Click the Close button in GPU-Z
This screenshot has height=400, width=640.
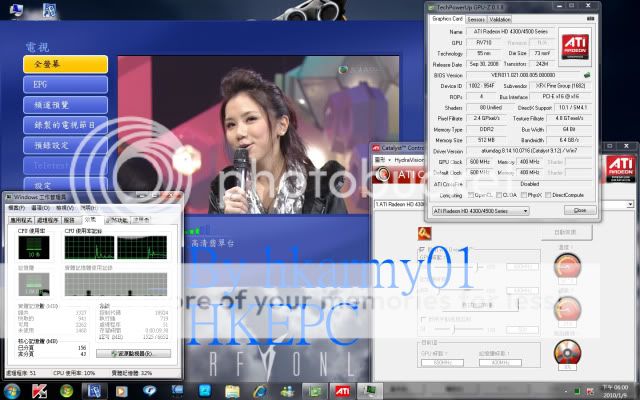pyautogui.click(x=580, y=210)
